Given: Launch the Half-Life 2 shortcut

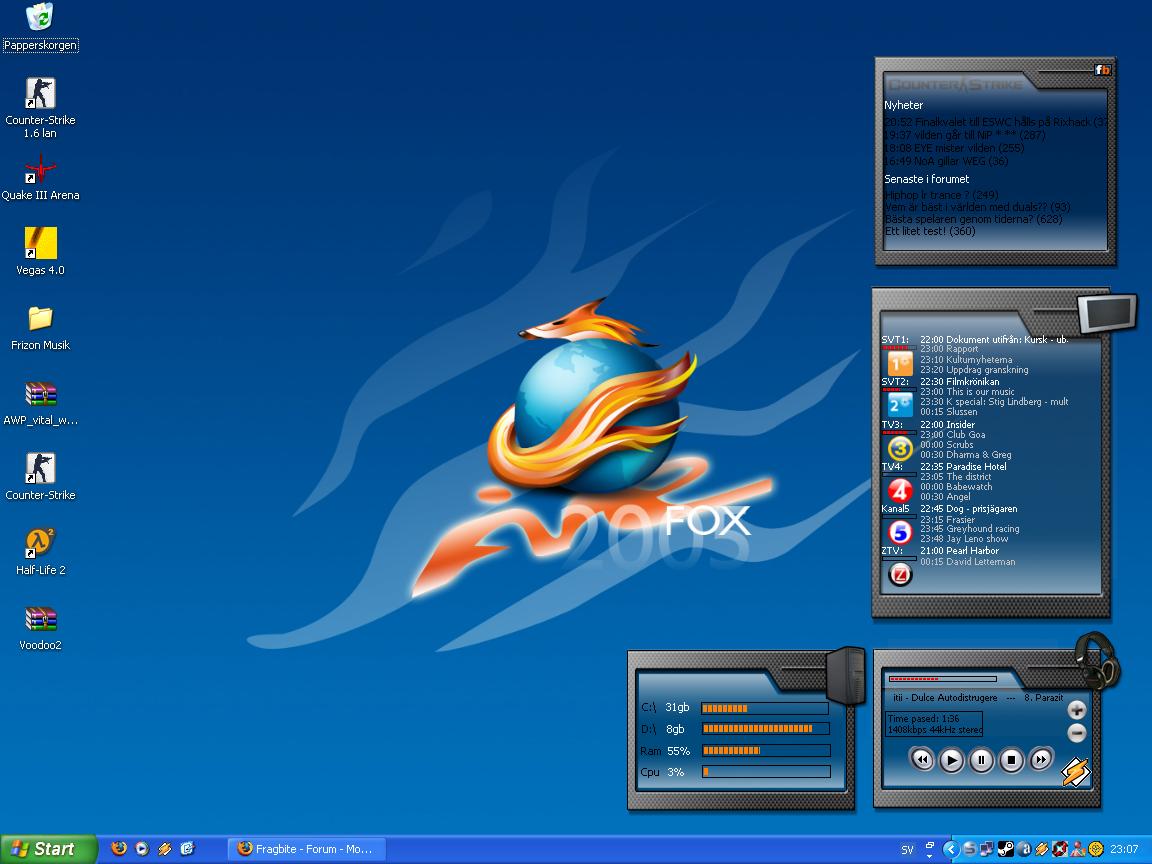Looking at the screenshot, I should (40, 552).
